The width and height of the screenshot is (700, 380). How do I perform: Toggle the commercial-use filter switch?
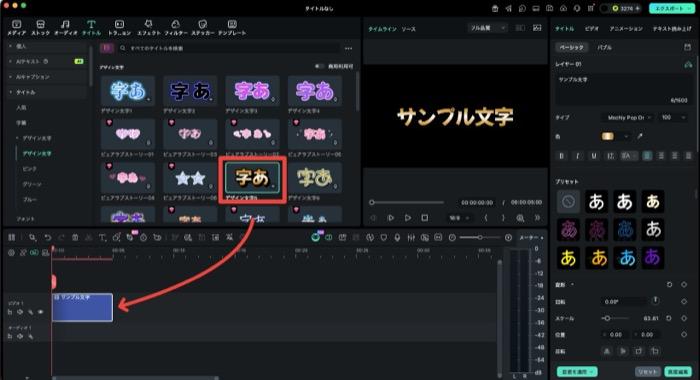click(319, 66)
